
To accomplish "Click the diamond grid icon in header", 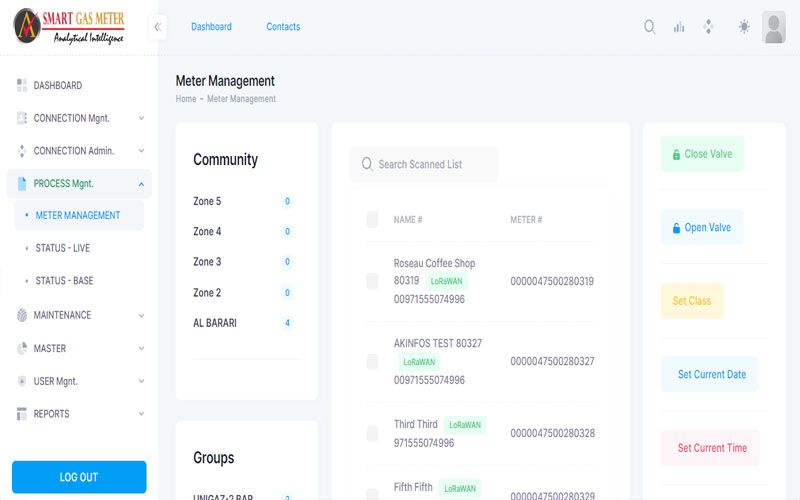I will (709, 27).
